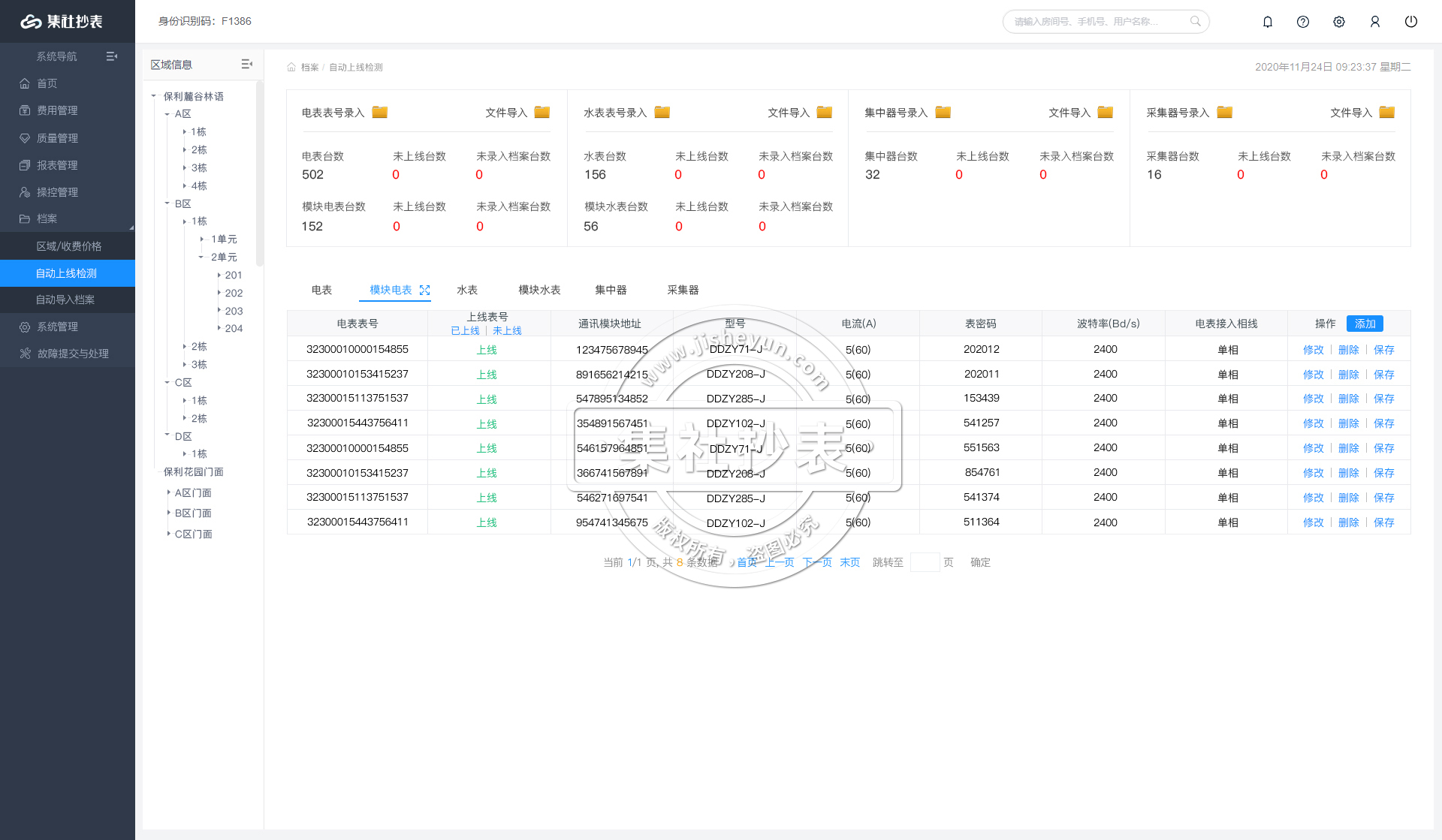Viewport: 1442px width, 840px height.
Task: Collapse the C区 tree node
Action: click(x=167, y=382)
